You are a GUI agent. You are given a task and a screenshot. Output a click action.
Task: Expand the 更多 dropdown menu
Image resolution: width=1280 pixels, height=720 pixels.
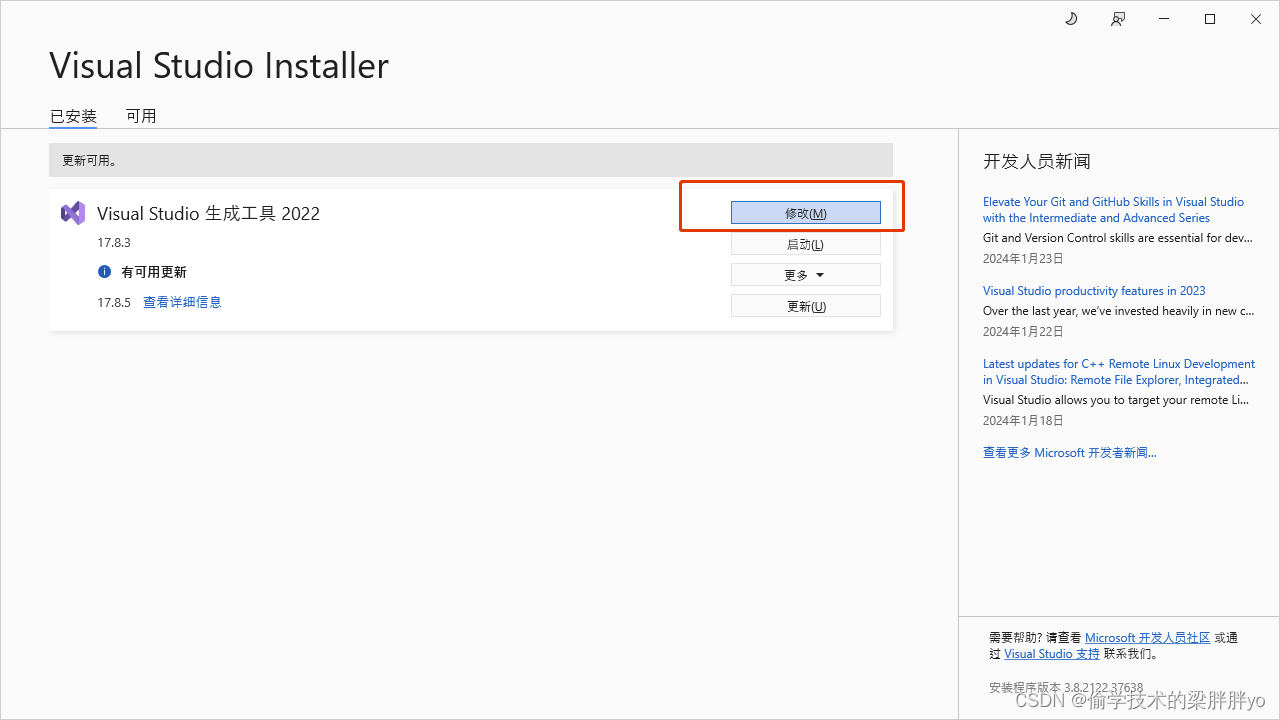[x=805, y=274]
